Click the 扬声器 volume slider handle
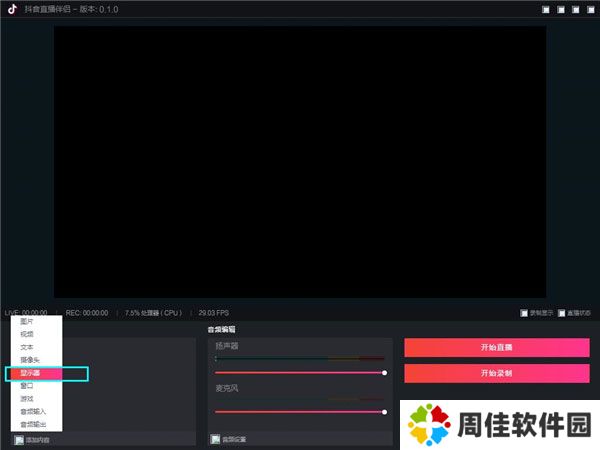 [385, 372]
